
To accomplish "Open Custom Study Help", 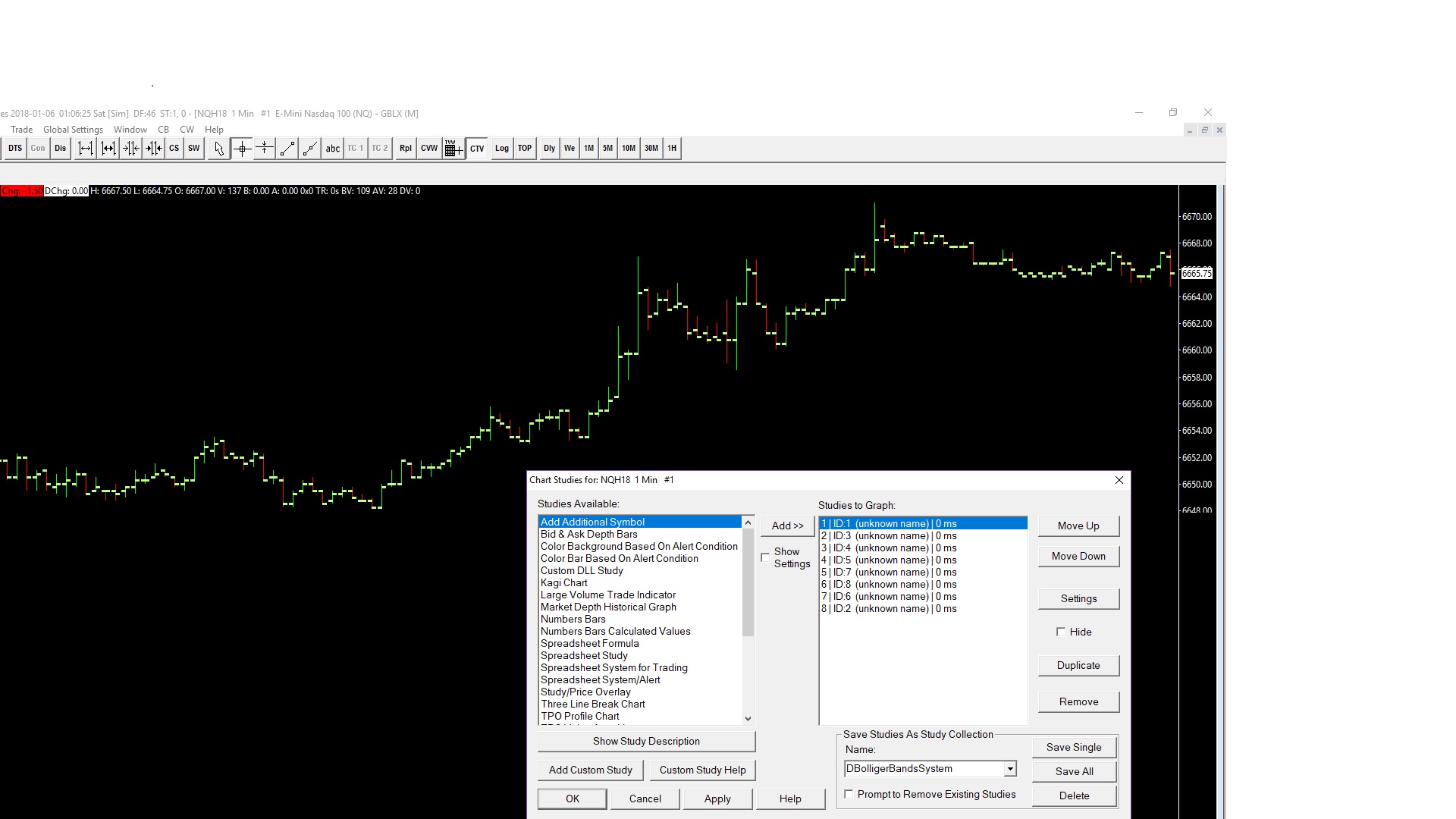I will click(x=702, y=770).
